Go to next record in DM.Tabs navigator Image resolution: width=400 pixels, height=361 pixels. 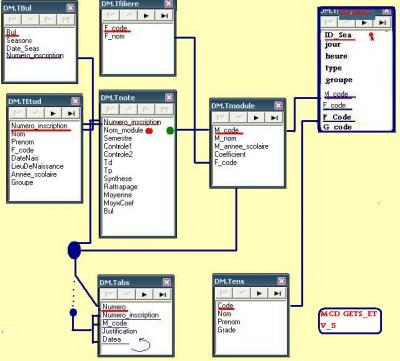[144, 294]
